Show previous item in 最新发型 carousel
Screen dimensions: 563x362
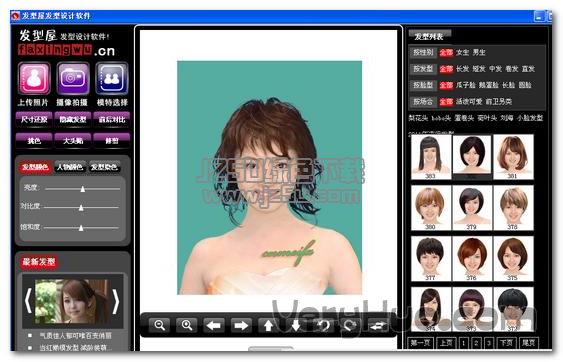(x=28, y=301)
